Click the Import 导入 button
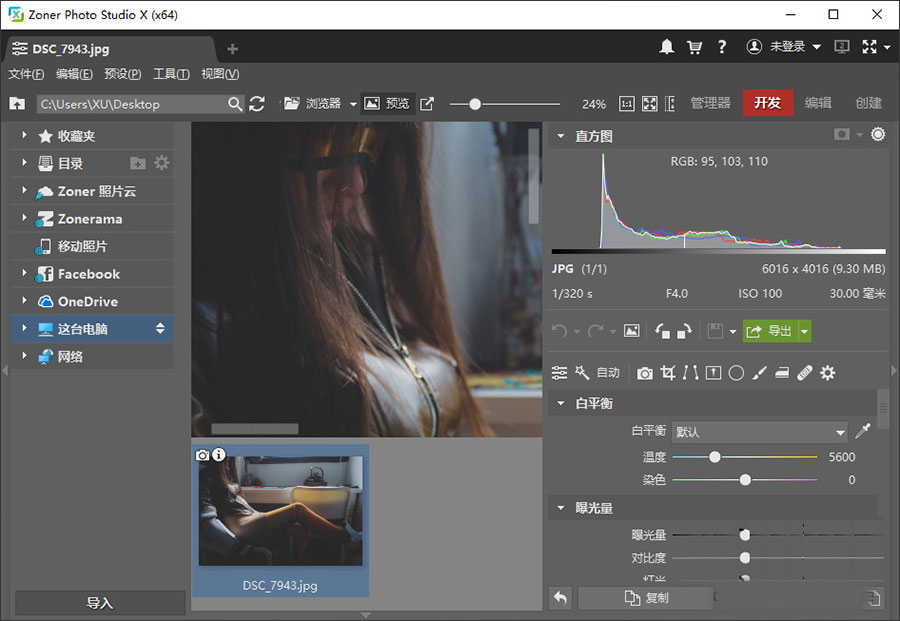 [100, 603]
